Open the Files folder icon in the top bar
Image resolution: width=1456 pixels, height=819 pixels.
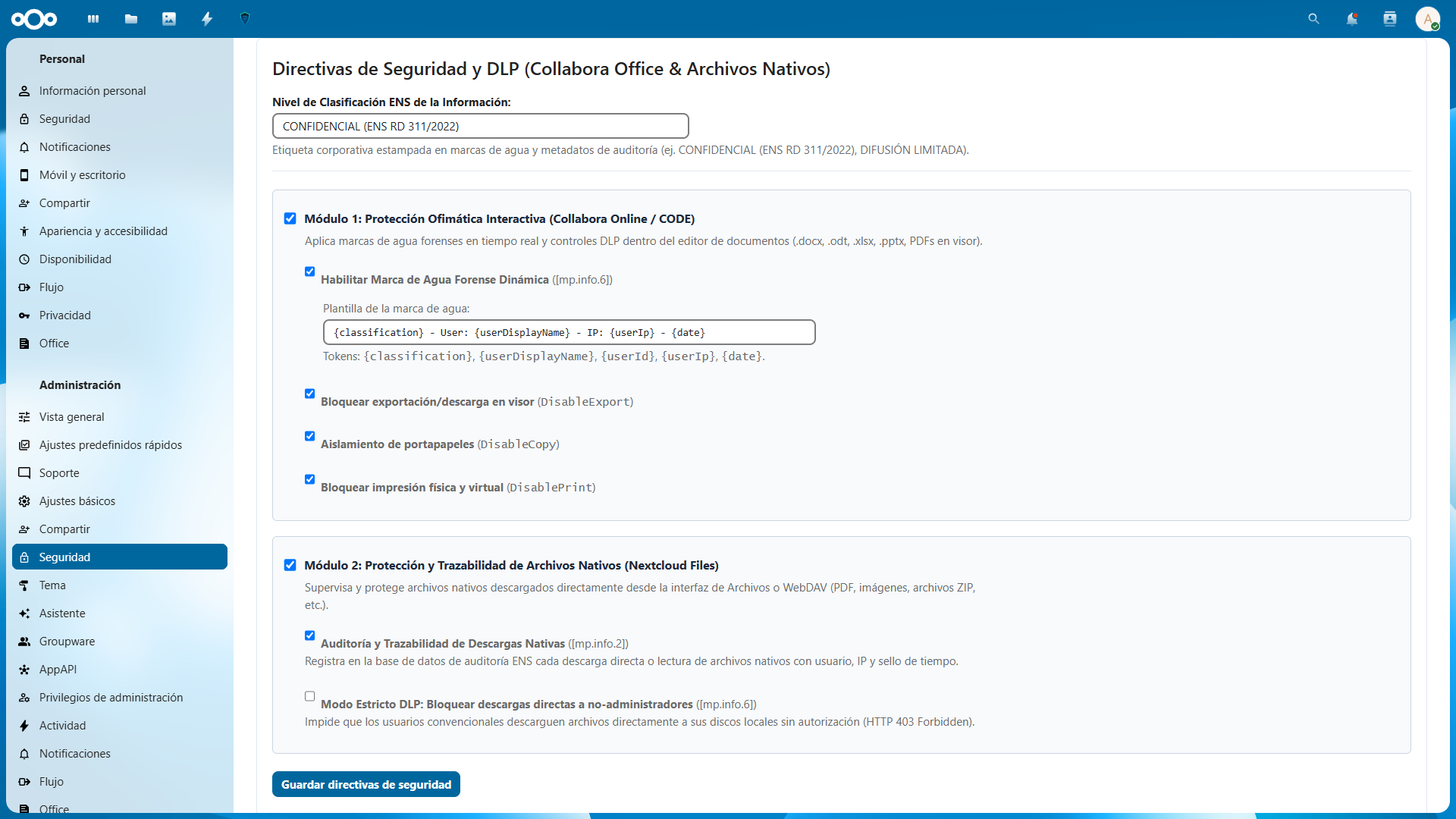tap(131, 19)
